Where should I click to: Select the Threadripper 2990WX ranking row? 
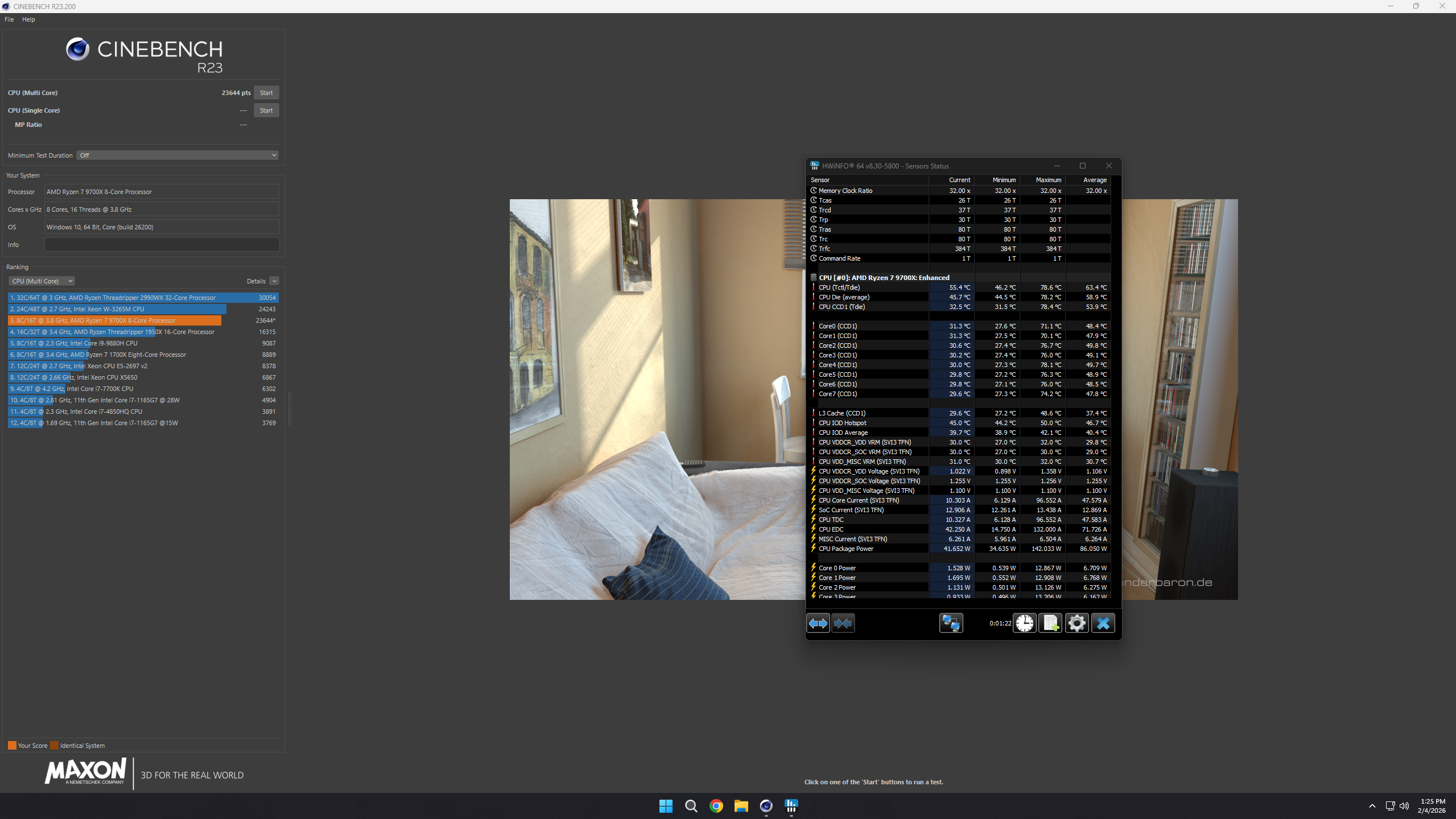[x=143, y=298]
